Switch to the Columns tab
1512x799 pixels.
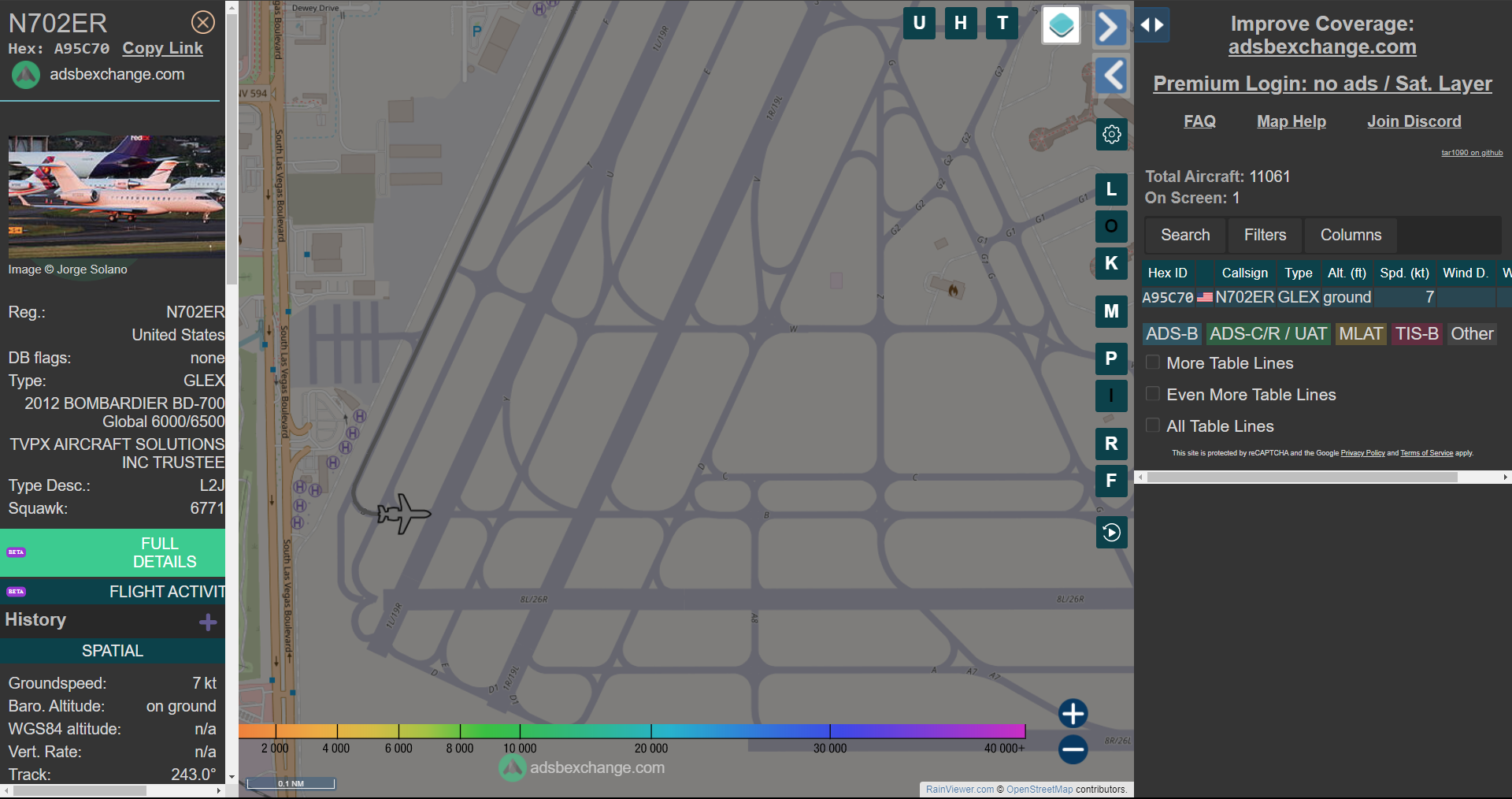(1351, 235)
